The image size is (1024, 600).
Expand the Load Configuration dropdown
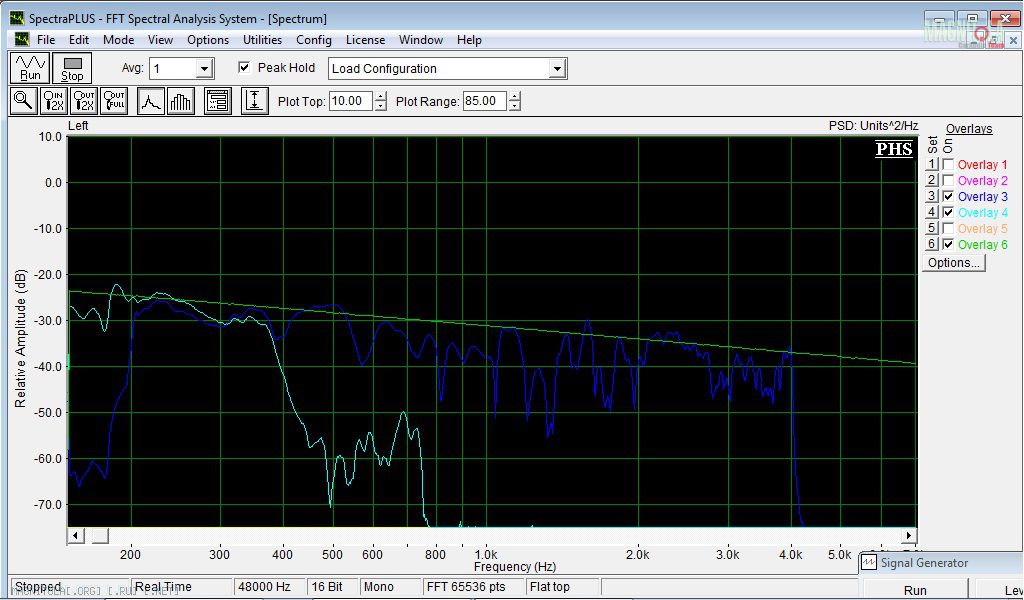point(557,69)
